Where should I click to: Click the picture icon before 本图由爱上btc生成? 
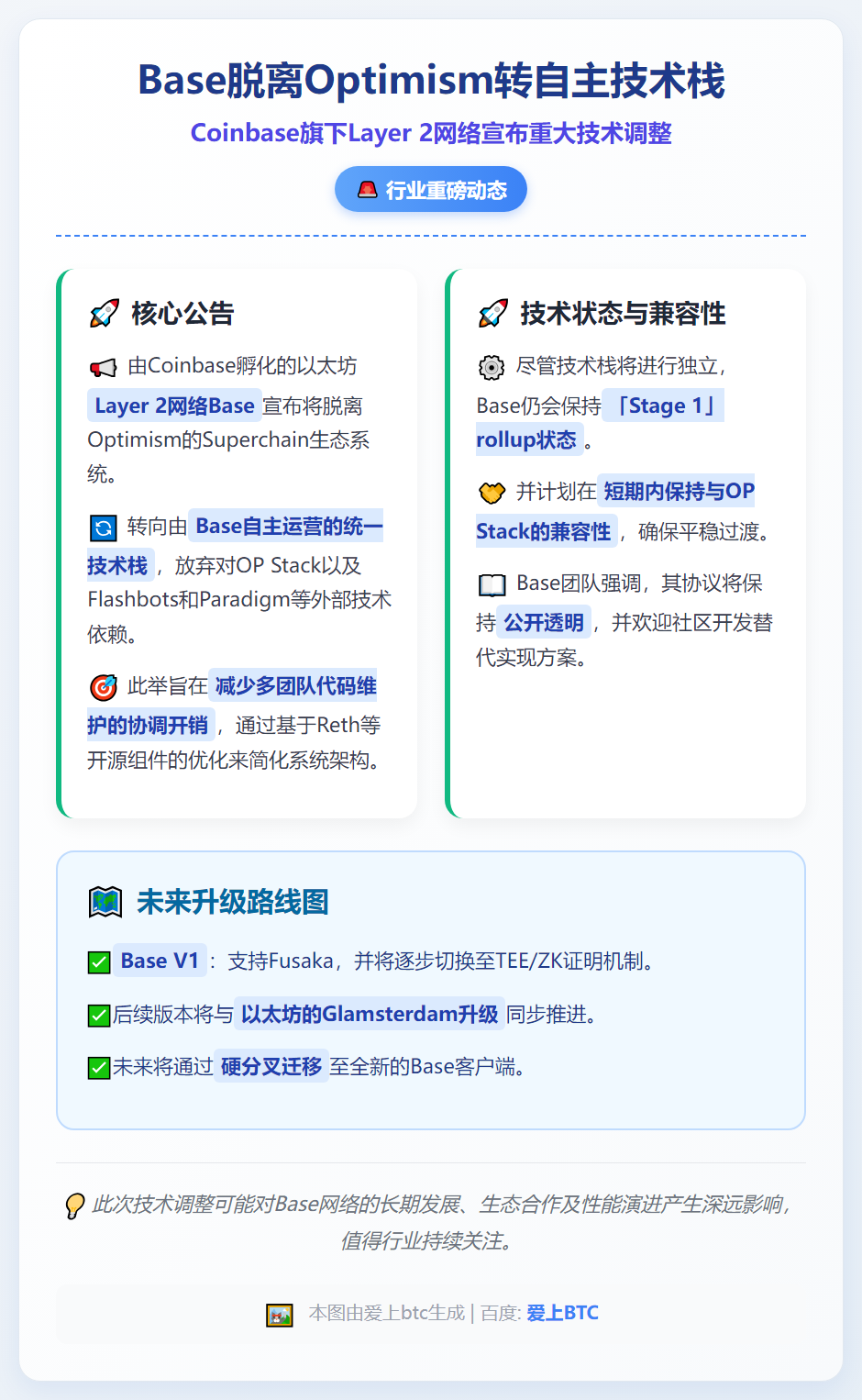(x=280, y=1315)
